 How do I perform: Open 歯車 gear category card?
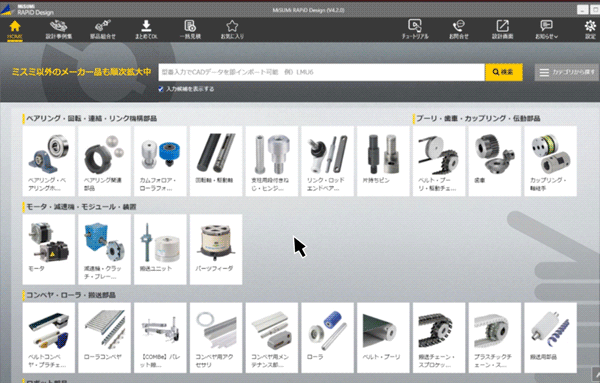coord(495,161)
